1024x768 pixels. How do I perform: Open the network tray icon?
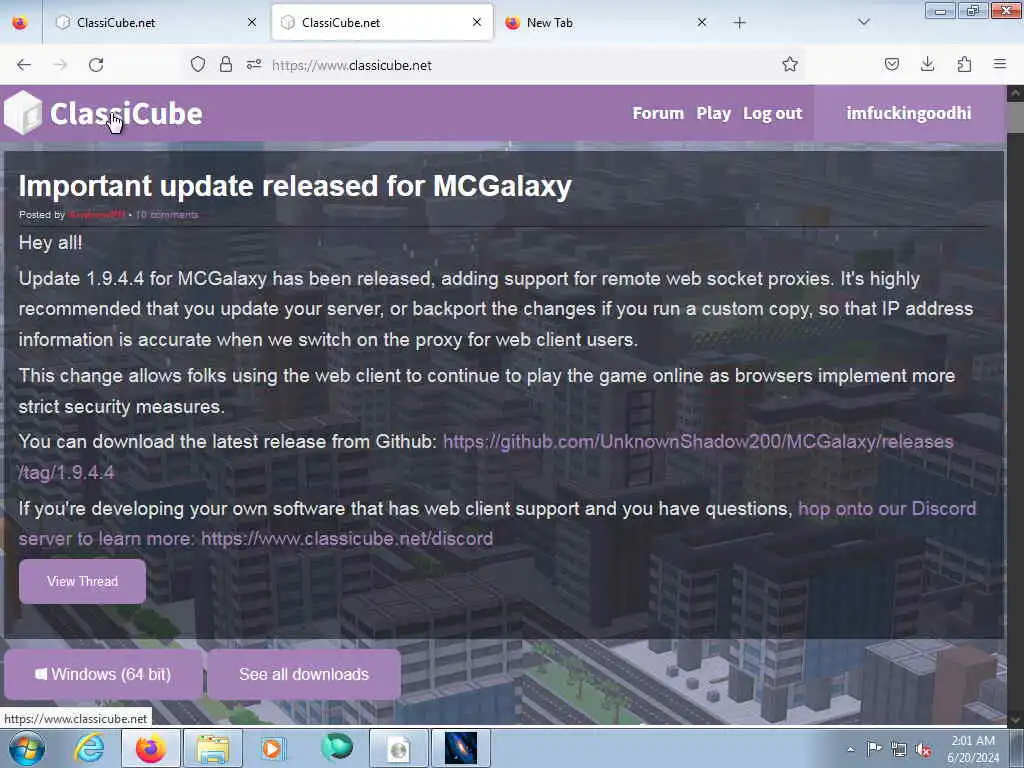(x=899, y=749)
